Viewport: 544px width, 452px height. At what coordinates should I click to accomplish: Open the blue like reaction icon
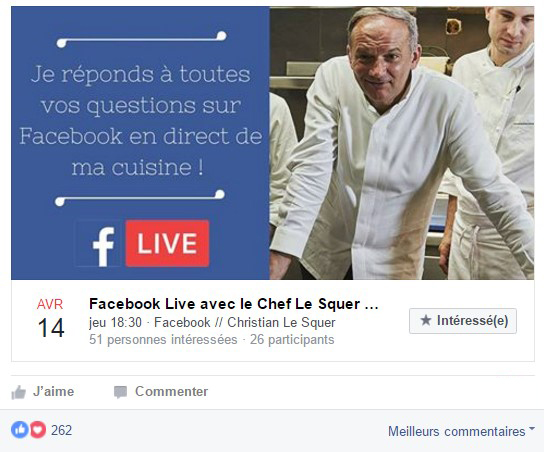[20, 430]
